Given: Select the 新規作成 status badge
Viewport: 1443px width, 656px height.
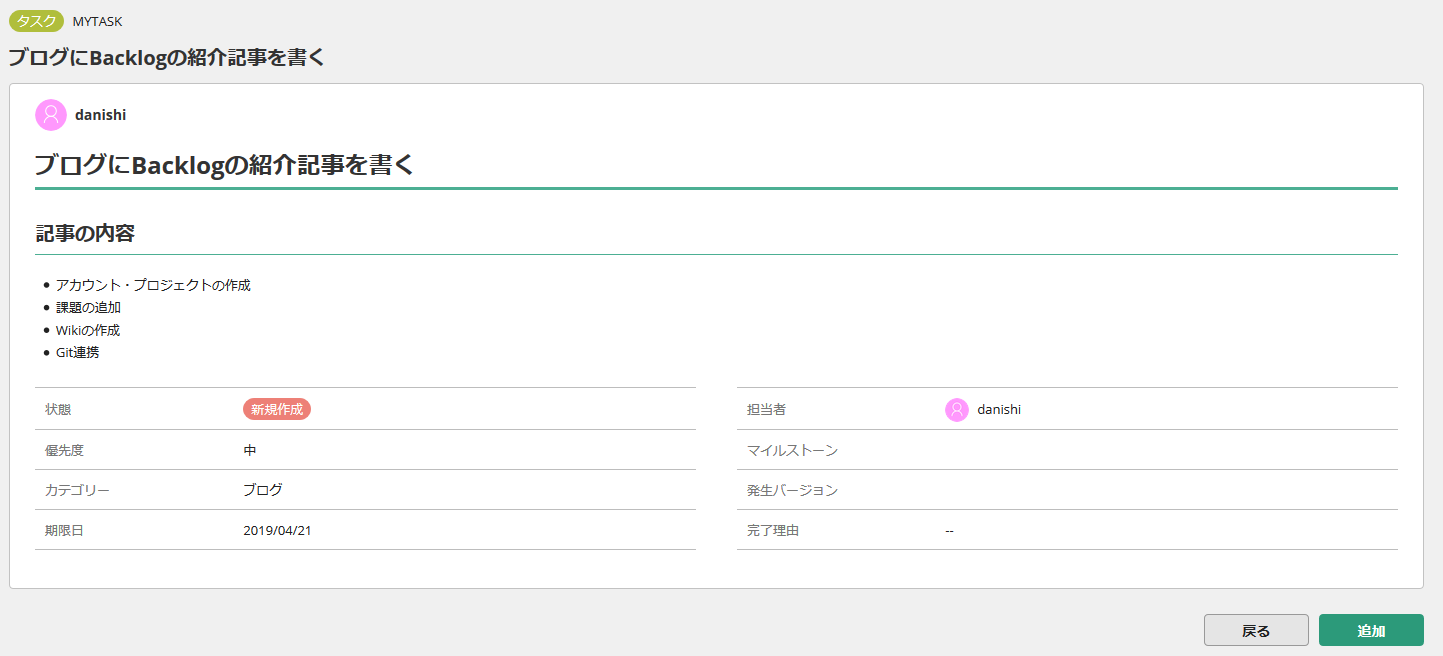Looking at the screenshot, I should [277, 409].
